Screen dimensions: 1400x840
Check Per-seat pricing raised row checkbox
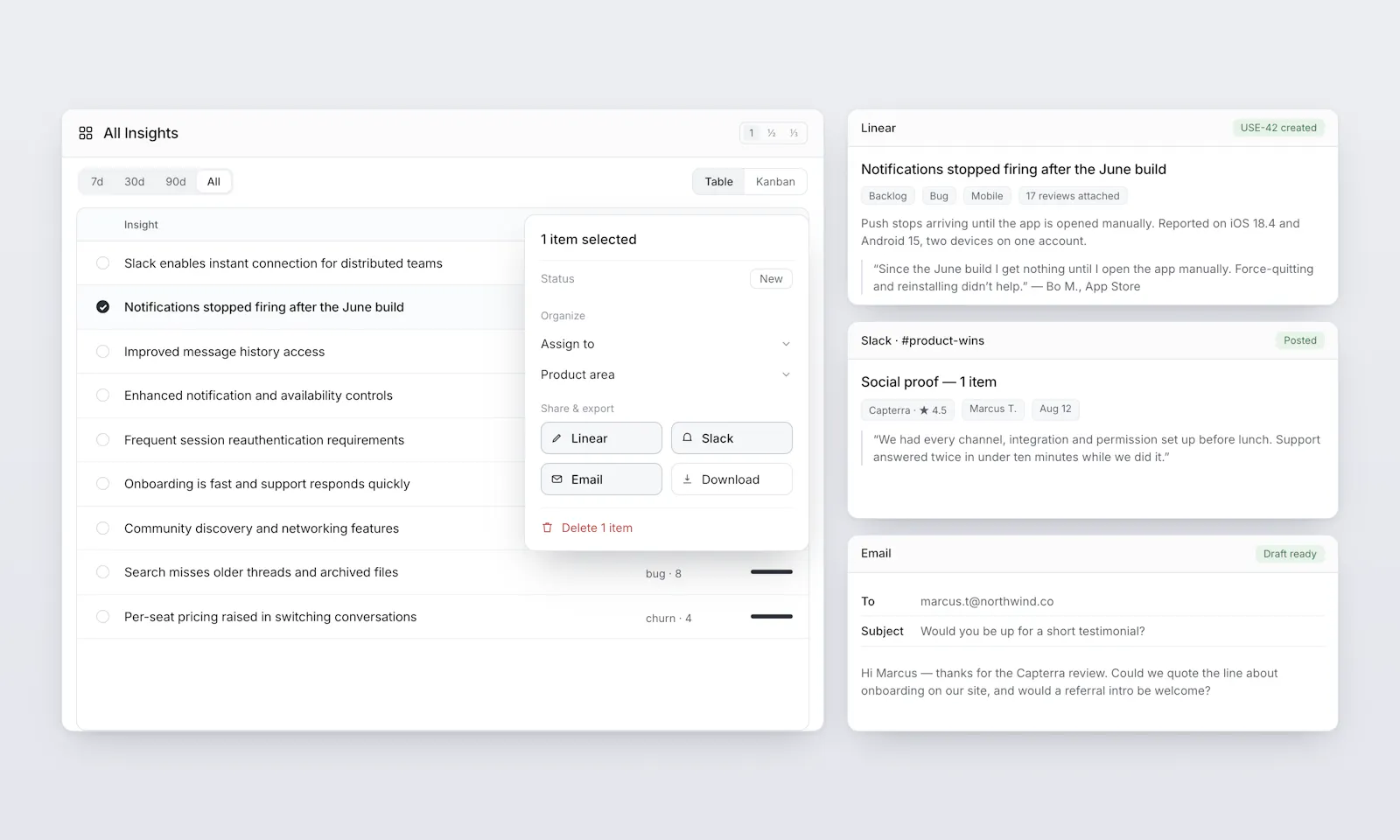click(102, 617)
